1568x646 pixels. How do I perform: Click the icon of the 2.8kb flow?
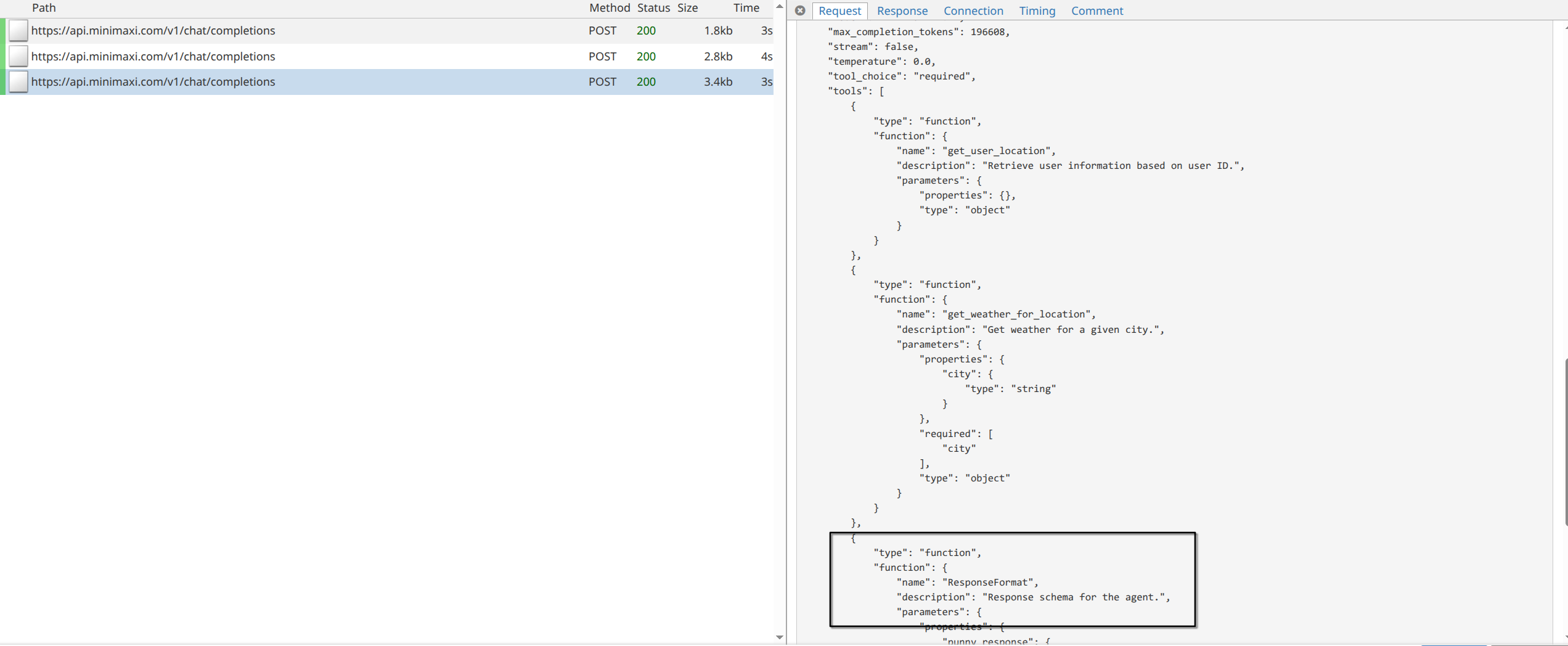pyautogui.click(x=18, y=56)
